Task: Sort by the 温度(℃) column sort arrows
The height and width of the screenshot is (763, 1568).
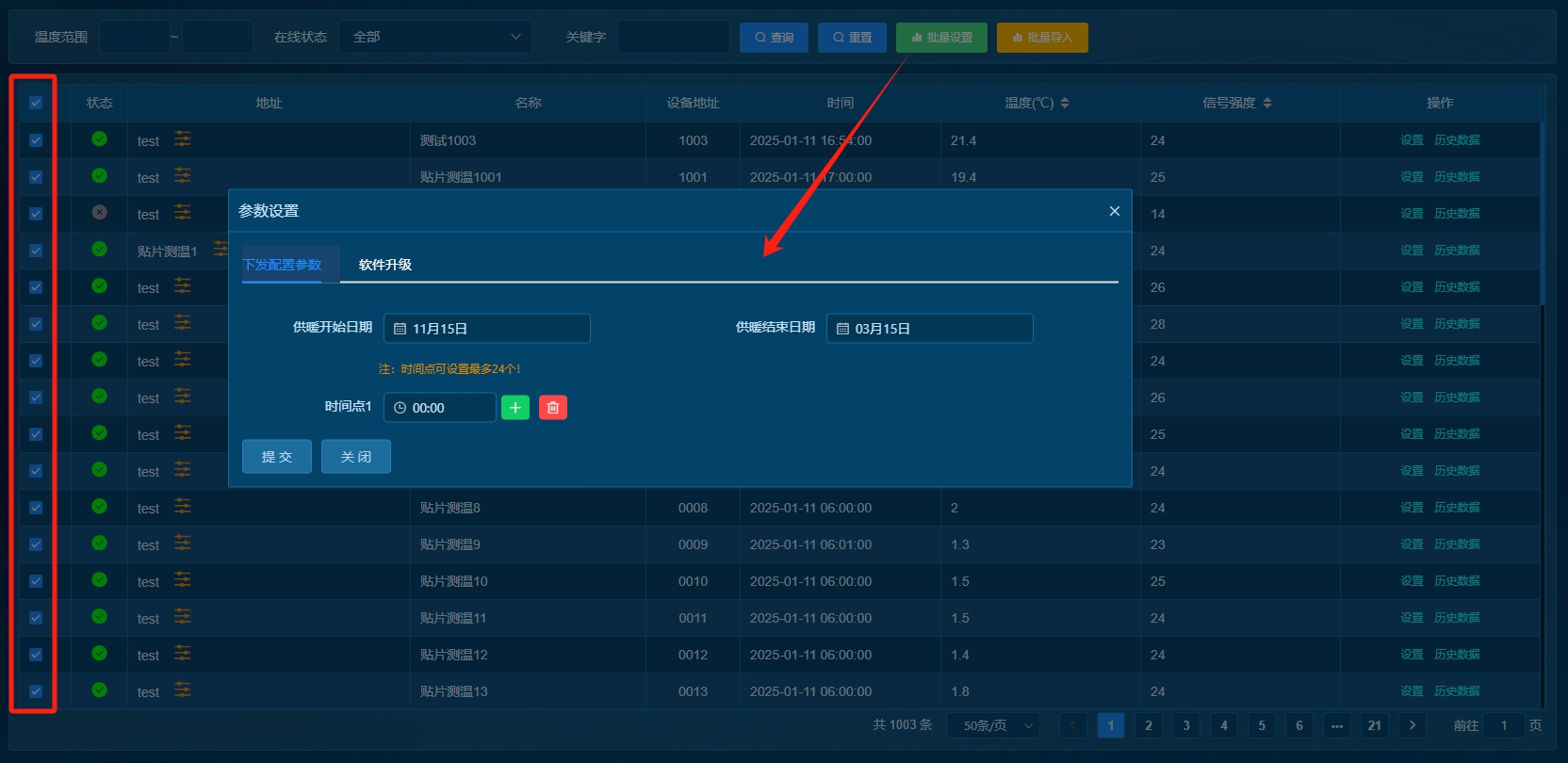Action: pyautogui.click(x=1065, y=103)
